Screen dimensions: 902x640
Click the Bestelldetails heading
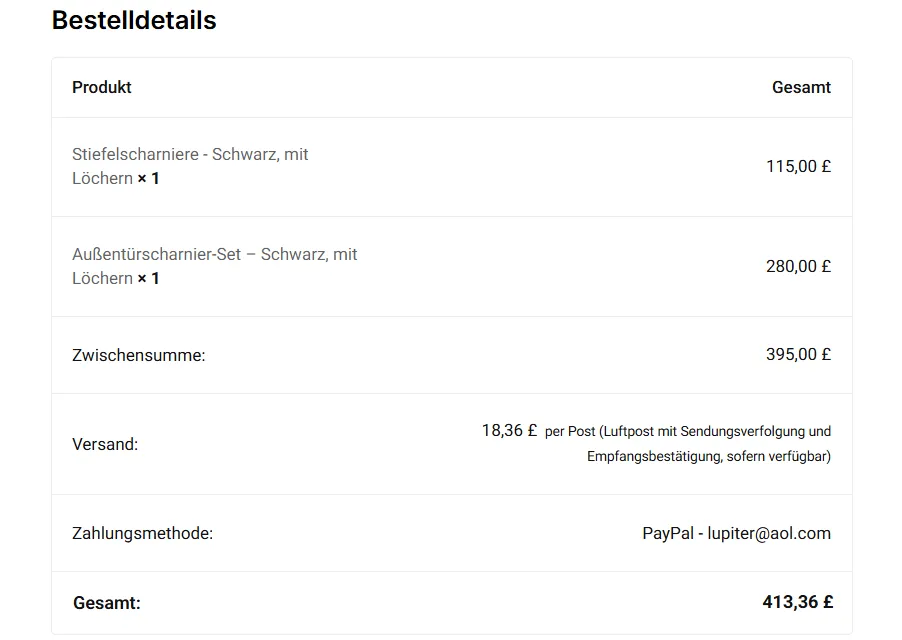[x=134, y=20]
